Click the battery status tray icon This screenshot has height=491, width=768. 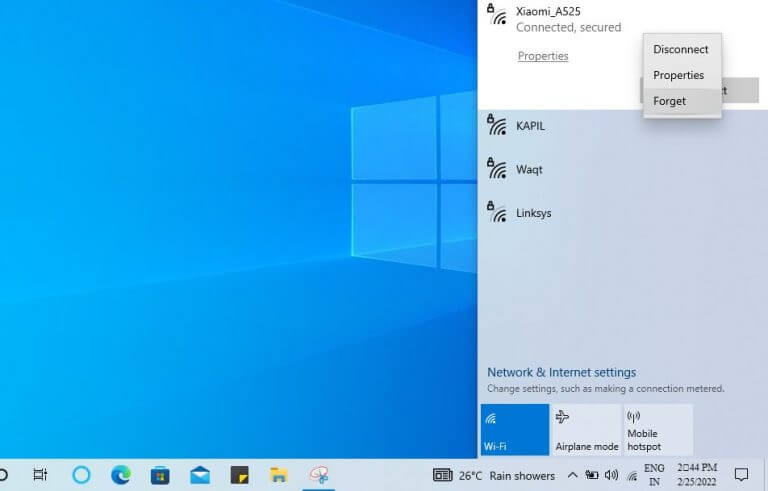(x=592, y=475)
